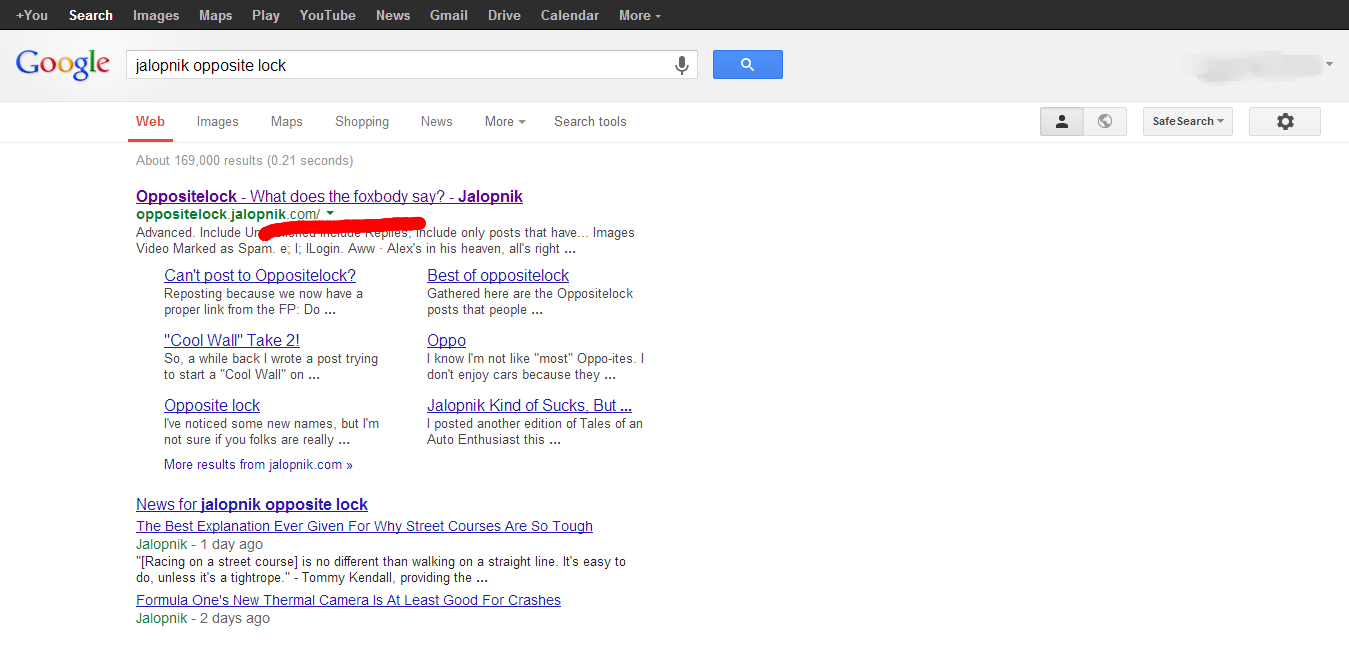Open Play in the top bar
This screenshot has width=1349, height=650.
266,15
